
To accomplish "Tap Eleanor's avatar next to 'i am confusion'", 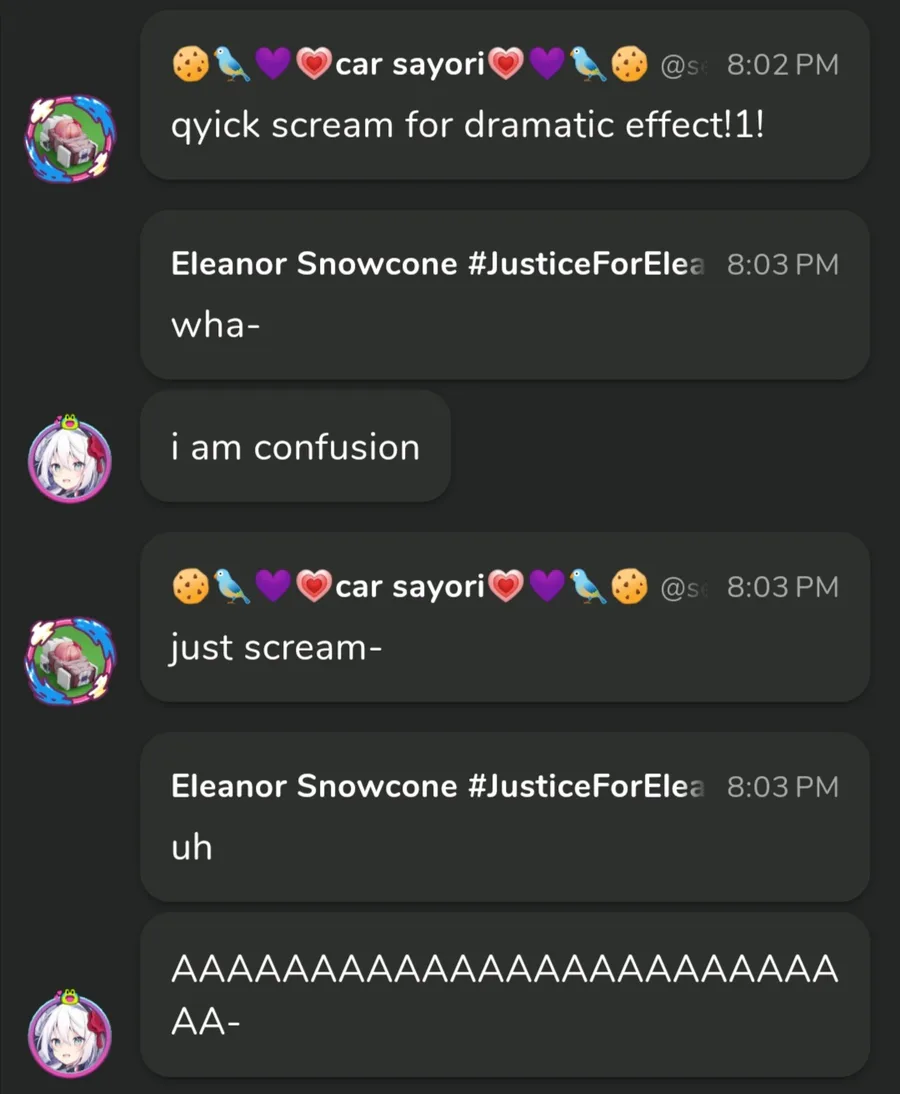I will 70,459.
